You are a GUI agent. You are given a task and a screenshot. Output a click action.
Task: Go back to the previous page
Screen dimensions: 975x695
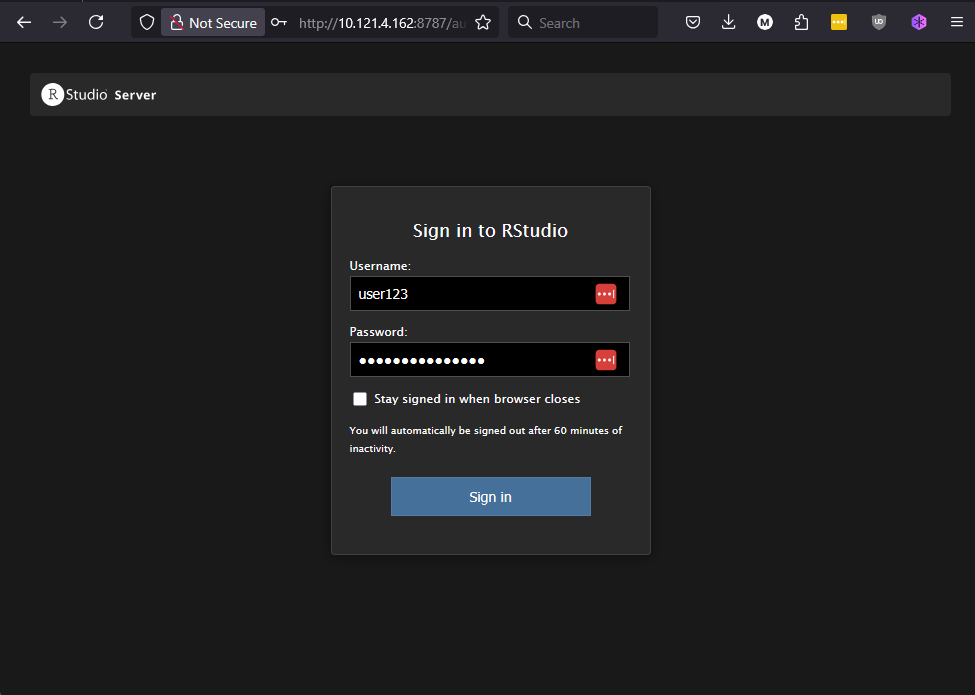[24, 23]
